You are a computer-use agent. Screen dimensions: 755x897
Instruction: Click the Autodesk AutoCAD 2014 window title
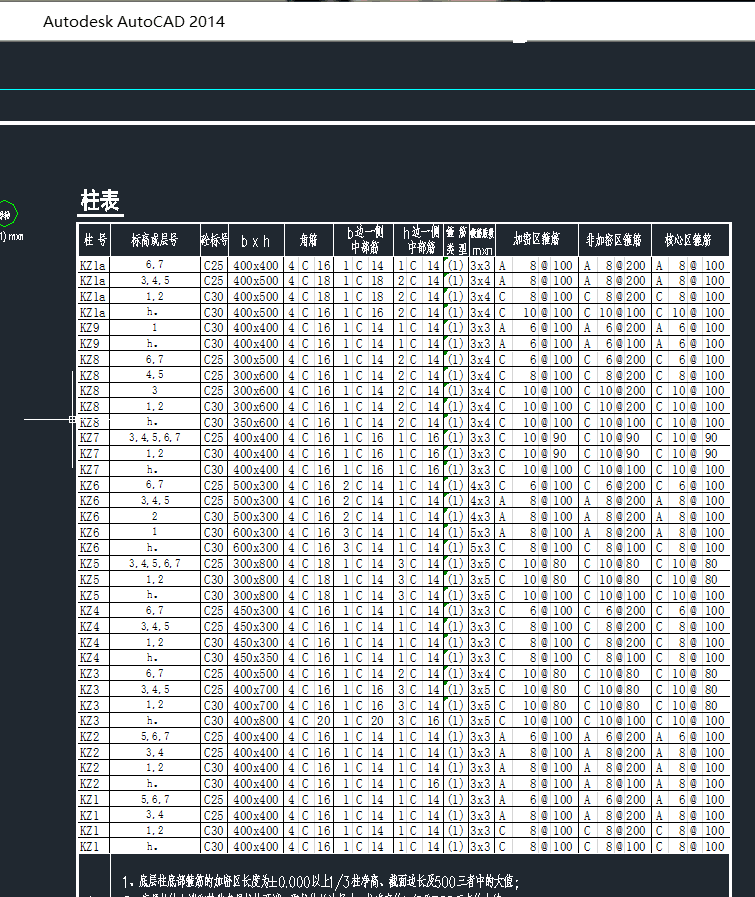134,22
